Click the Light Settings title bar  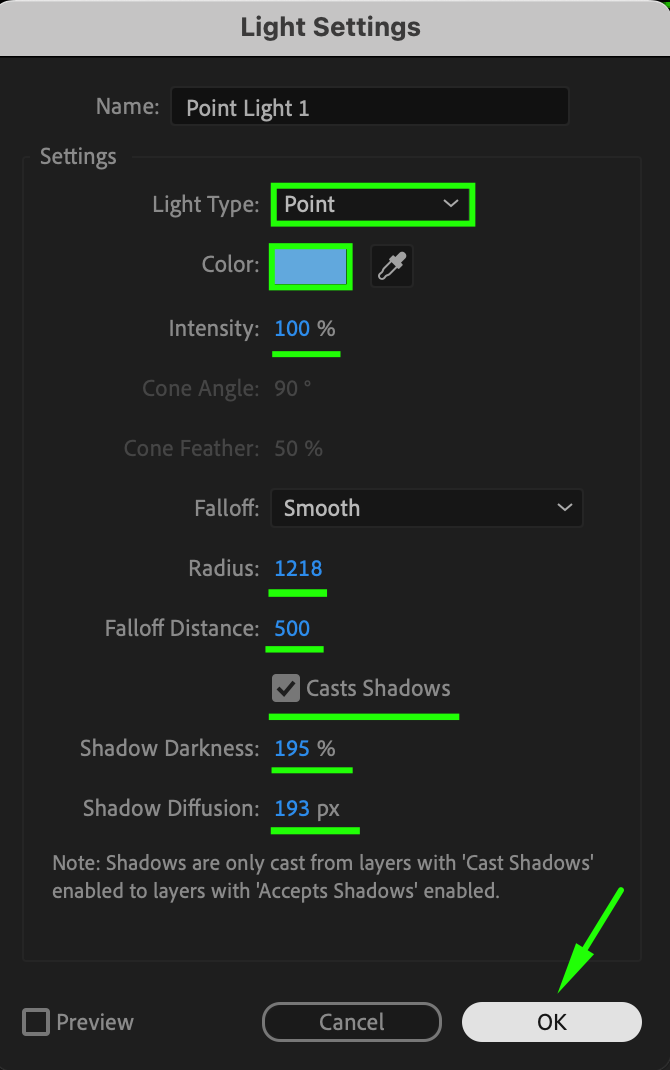(331, 27)
